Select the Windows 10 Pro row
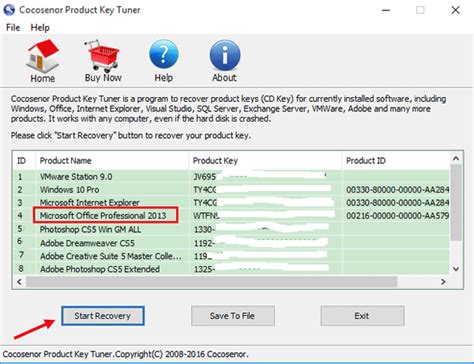The image size is (474, 364). click(231, 189)
